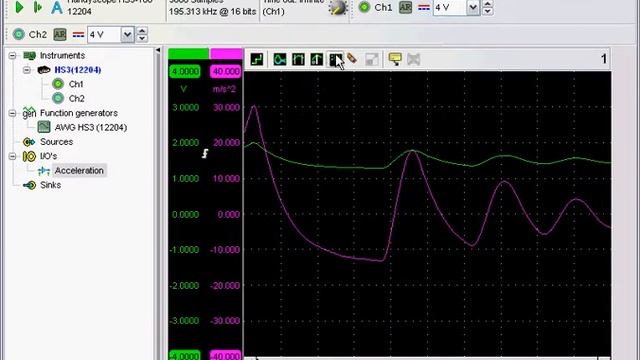Click the green -4.0000 axis bottom value
Screen dimensions: 640x360
[185, 355]
